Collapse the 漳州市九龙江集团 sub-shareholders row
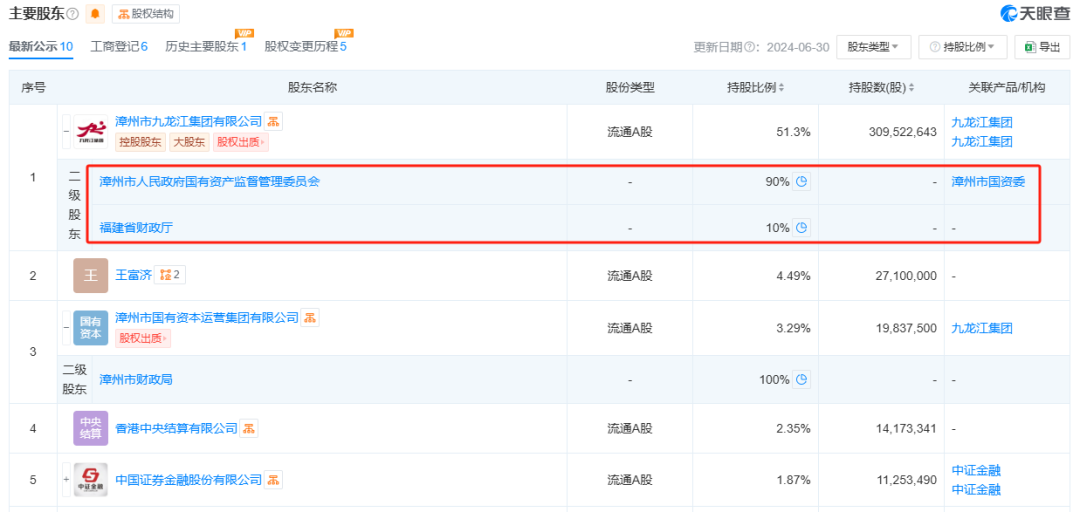The image size is (1080, 512). coord(66,131)
